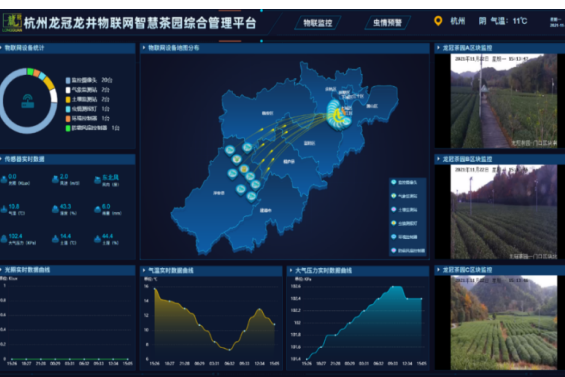This screenshot has height=377, width=565.
Task: Click the yellow segment of the donut chart
Action: pos(48,83)
